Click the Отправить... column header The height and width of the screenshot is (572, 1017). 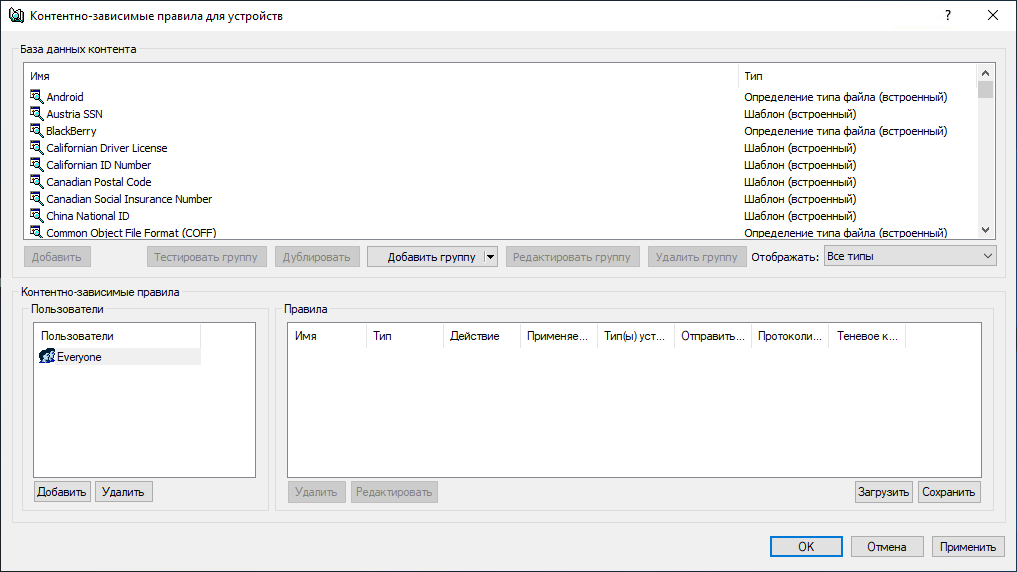[713, 336]
